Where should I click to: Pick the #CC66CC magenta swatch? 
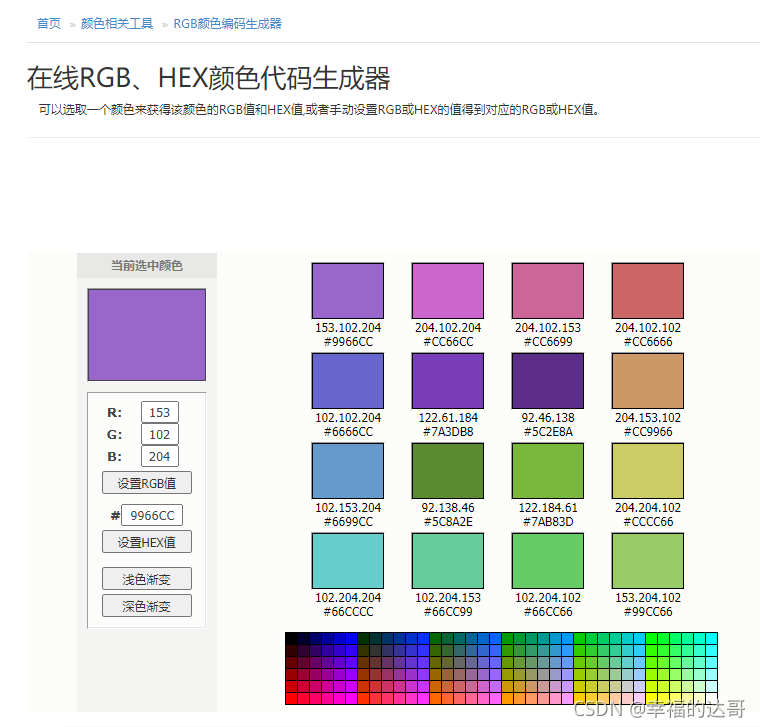[x=447, y=291]
